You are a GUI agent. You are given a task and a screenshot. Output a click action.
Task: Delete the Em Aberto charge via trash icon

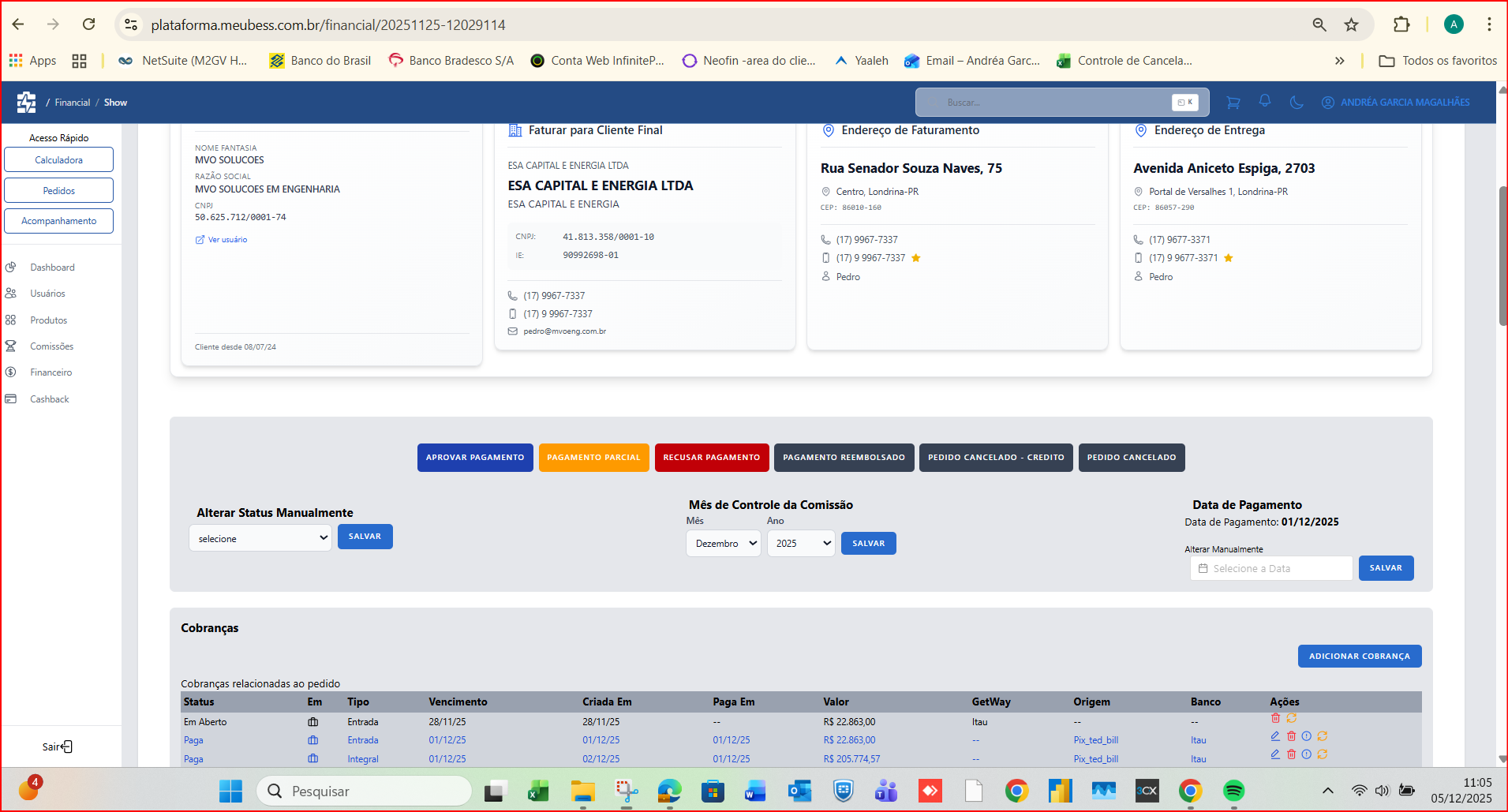[1275, 718]
